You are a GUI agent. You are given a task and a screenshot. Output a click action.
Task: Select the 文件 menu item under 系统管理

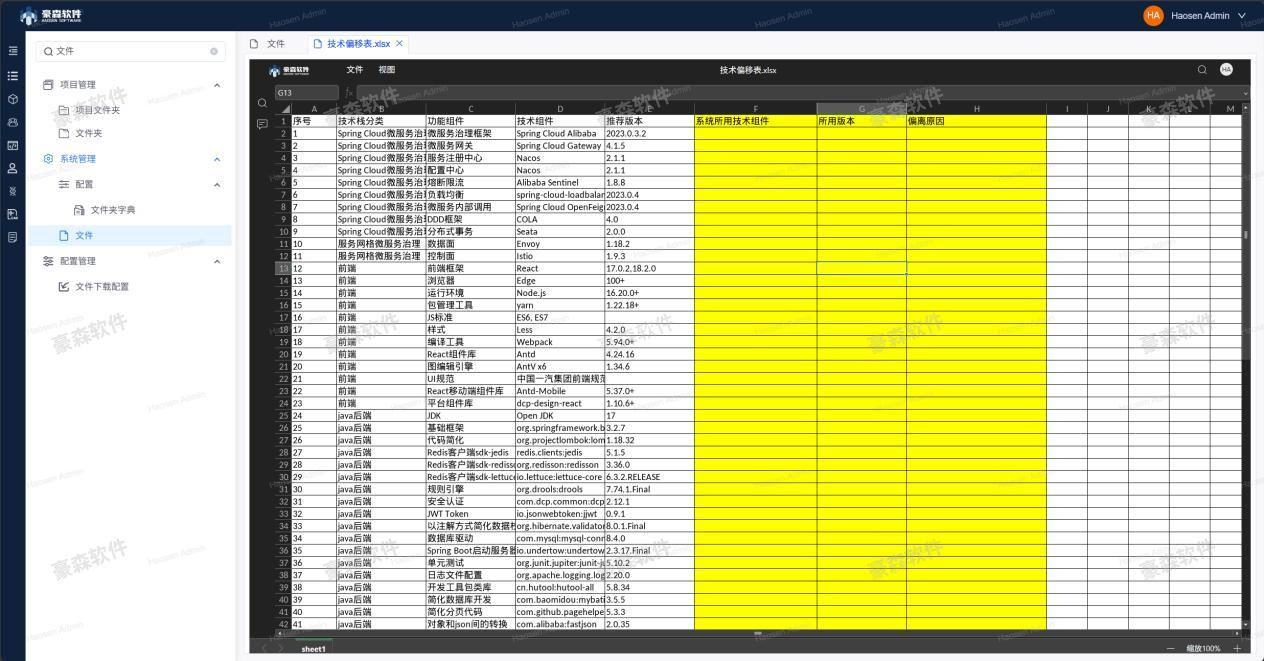pyautogui.click(x=130, y=235)
